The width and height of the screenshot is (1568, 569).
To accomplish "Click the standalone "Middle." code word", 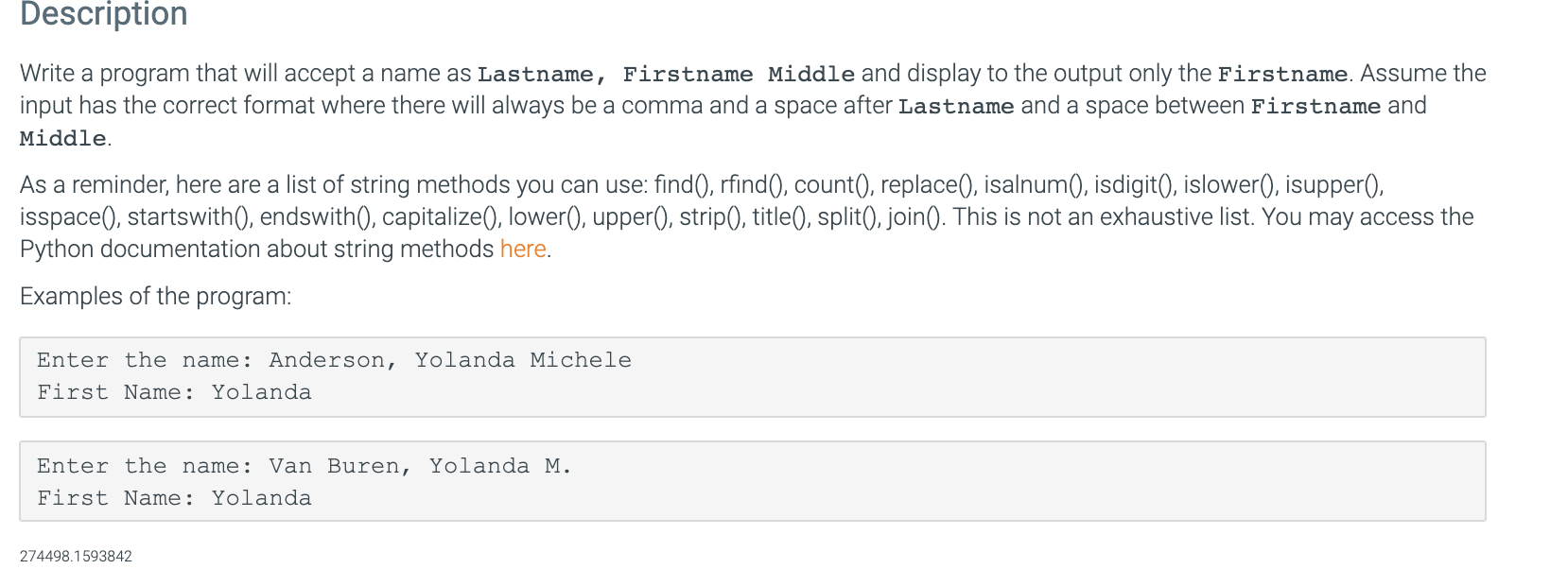I will pyautogui.click(x=65, y=138).
